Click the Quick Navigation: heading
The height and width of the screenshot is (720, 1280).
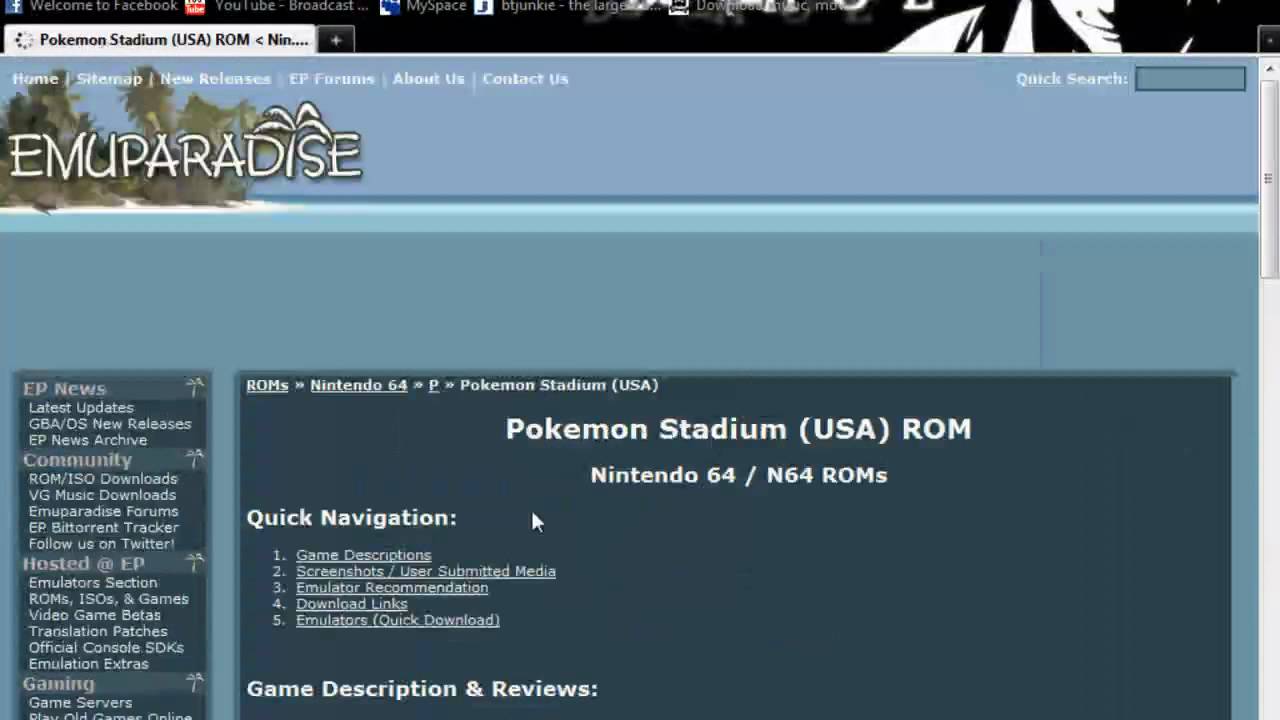point(352,518)
